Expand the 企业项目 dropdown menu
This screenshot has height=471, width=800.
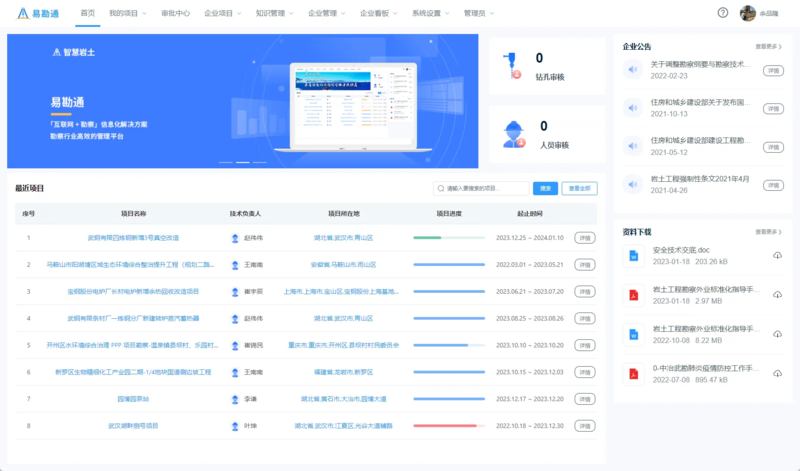222,13
